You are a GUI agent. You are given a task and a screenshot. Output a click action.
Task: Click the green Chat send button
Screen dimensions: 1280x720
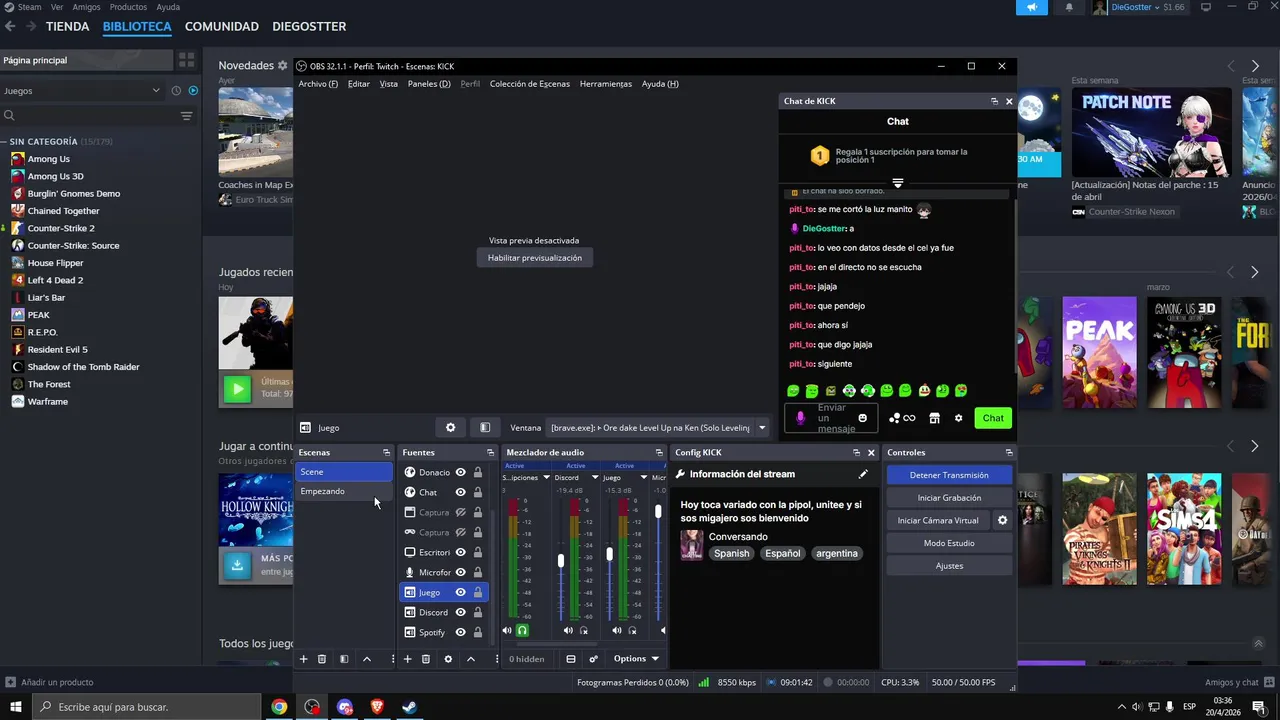(x=993, y=418)
